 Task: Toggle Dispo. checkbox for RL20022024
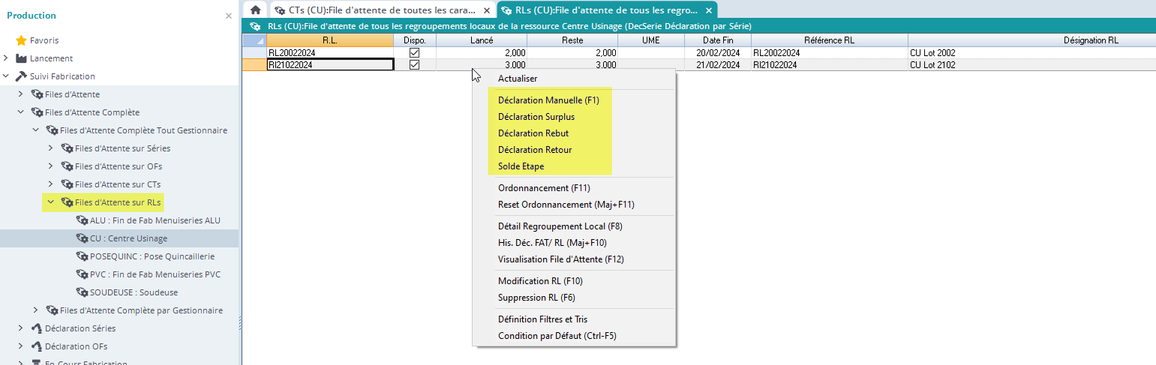click(414, 53)
